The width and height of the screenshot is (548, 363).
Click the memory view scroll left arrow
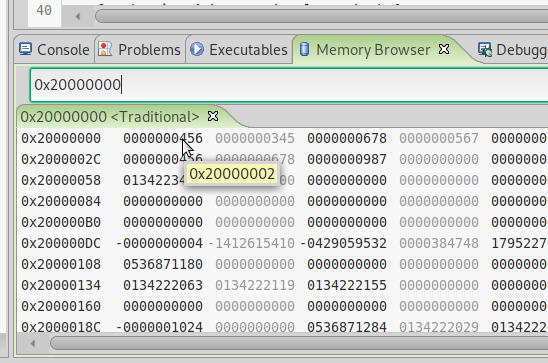[x=33, y=343]
